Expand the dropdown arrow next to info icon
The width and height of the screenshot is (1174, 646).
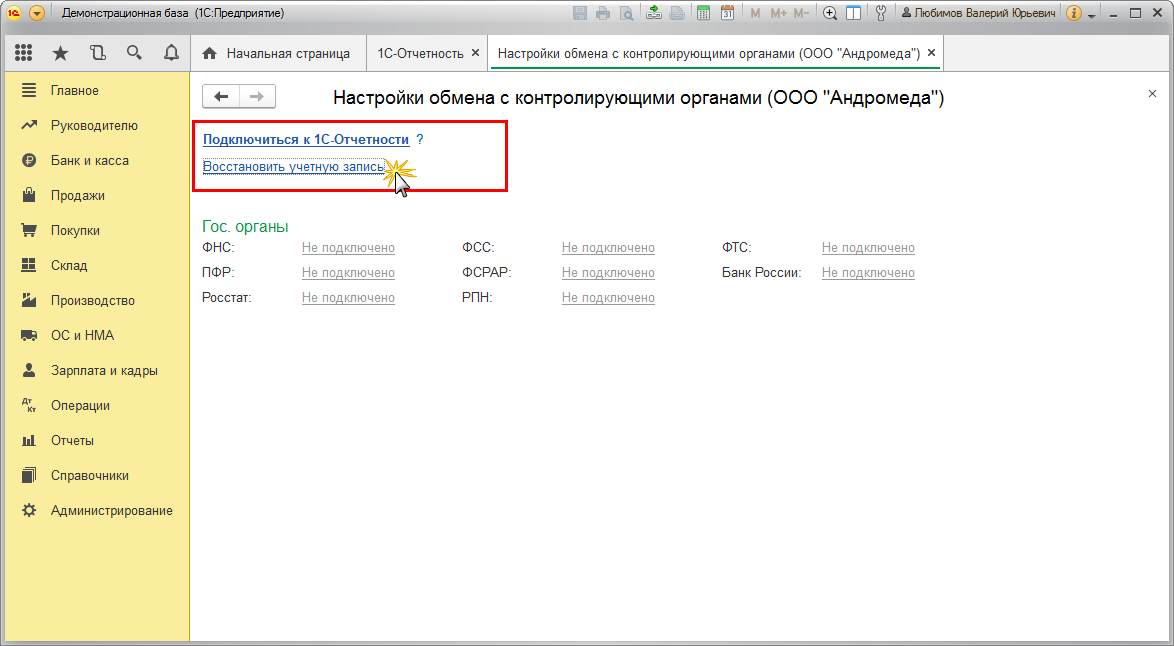1092,15
